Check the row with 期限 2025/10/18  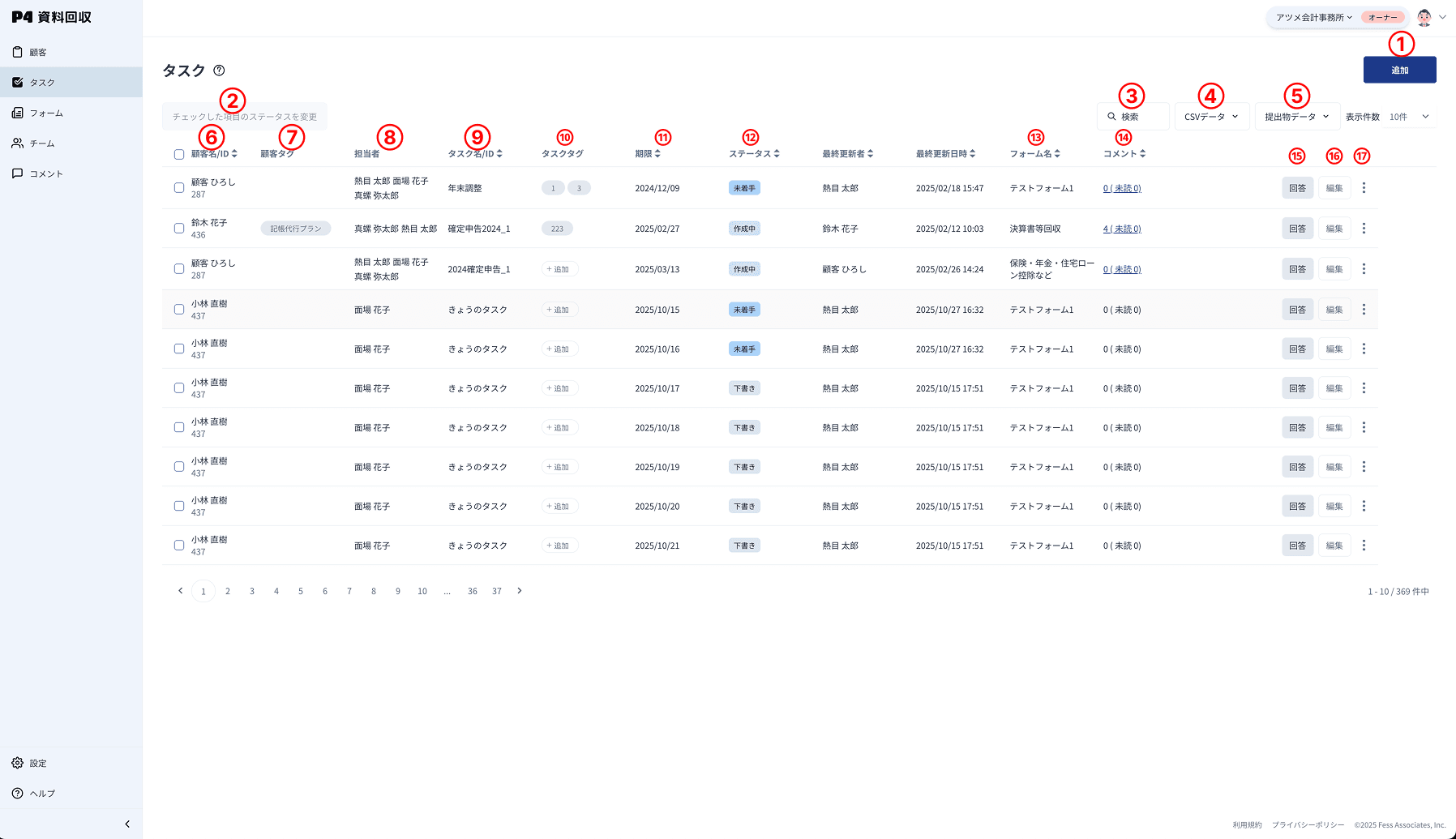pos(179,427)
